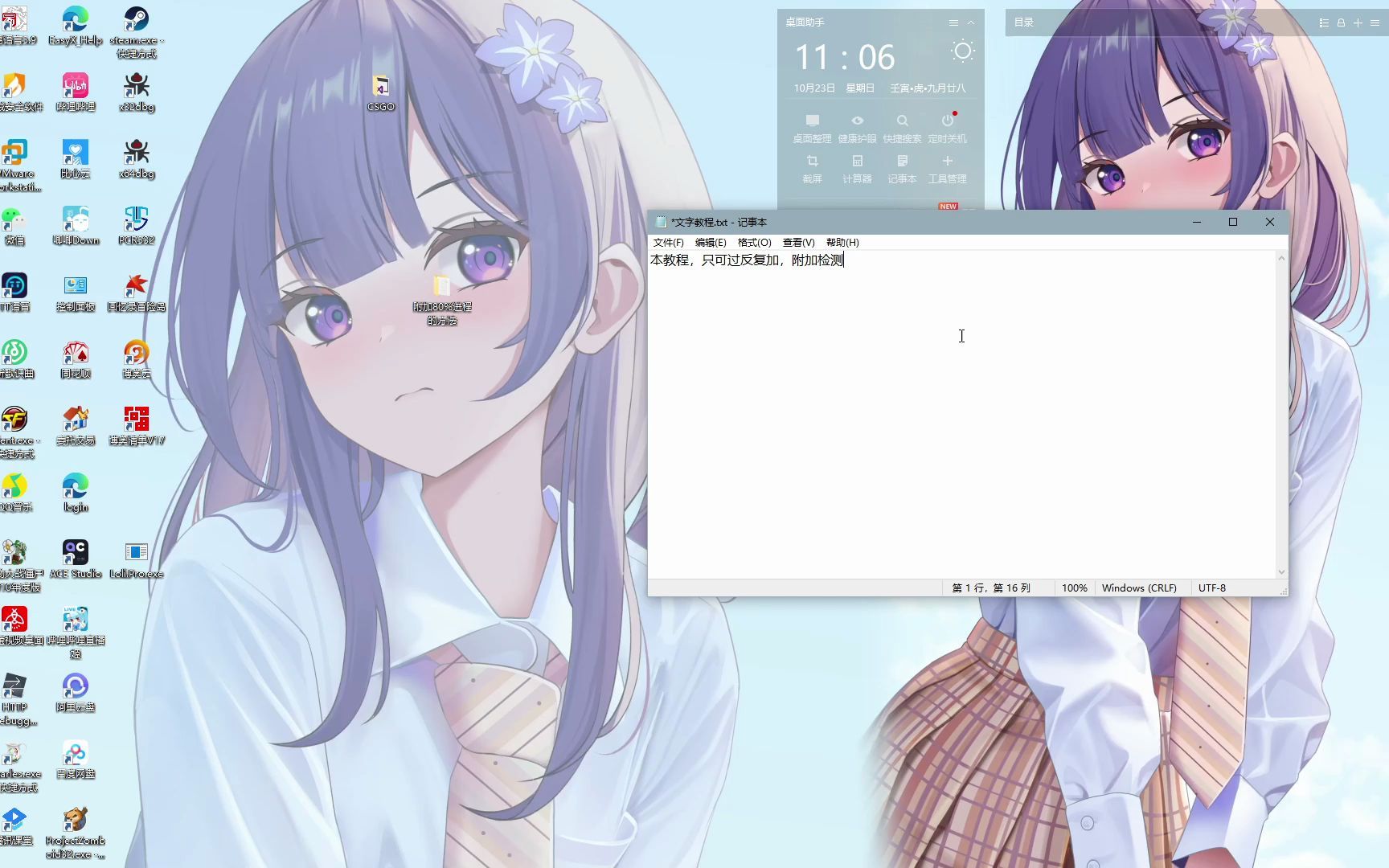1389x868 pixels.
Task: Open 计算器 from the desktop assistant widget
Action: [x=857, y=169]
